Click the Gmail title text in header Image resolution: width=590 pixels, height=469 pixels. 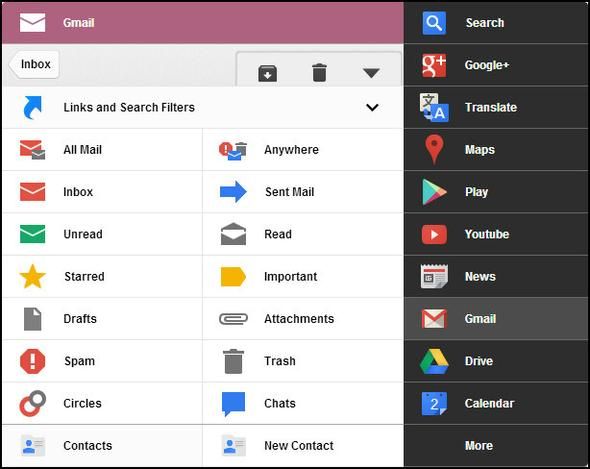point(79,23)
